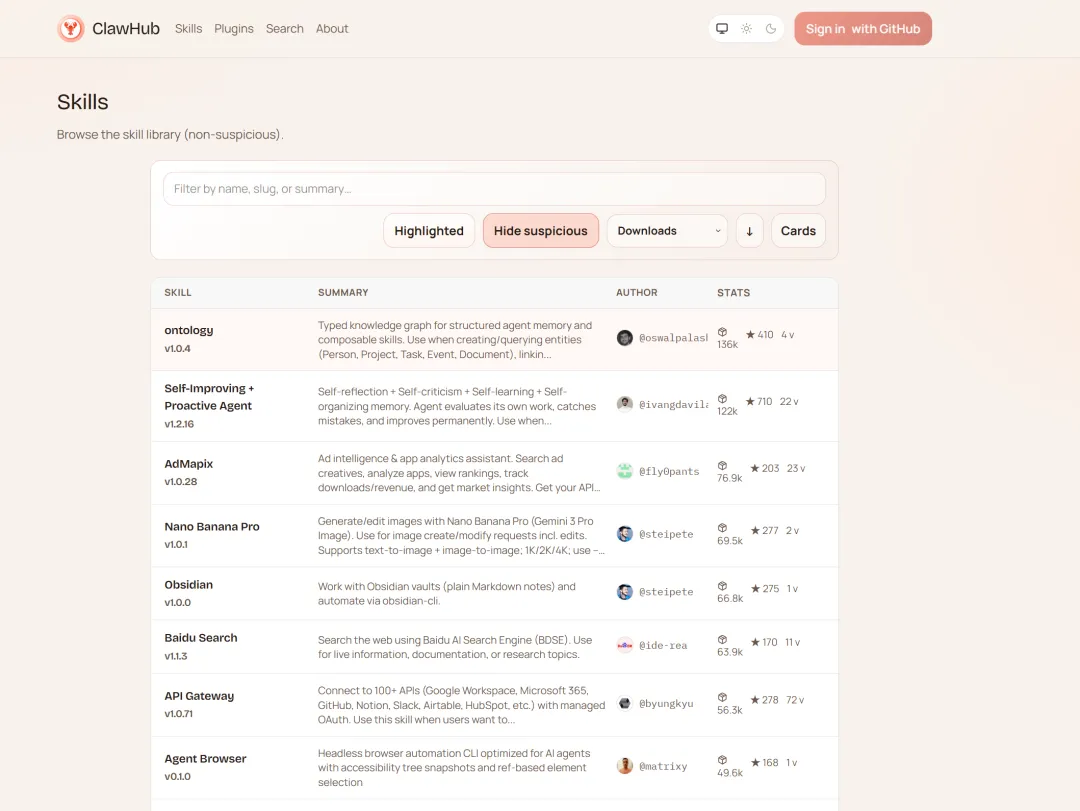The height and width of the screenshot is (811, 1080).
Task: Open the Nano Banana Pro skill
Action: [x=211, y=526]
